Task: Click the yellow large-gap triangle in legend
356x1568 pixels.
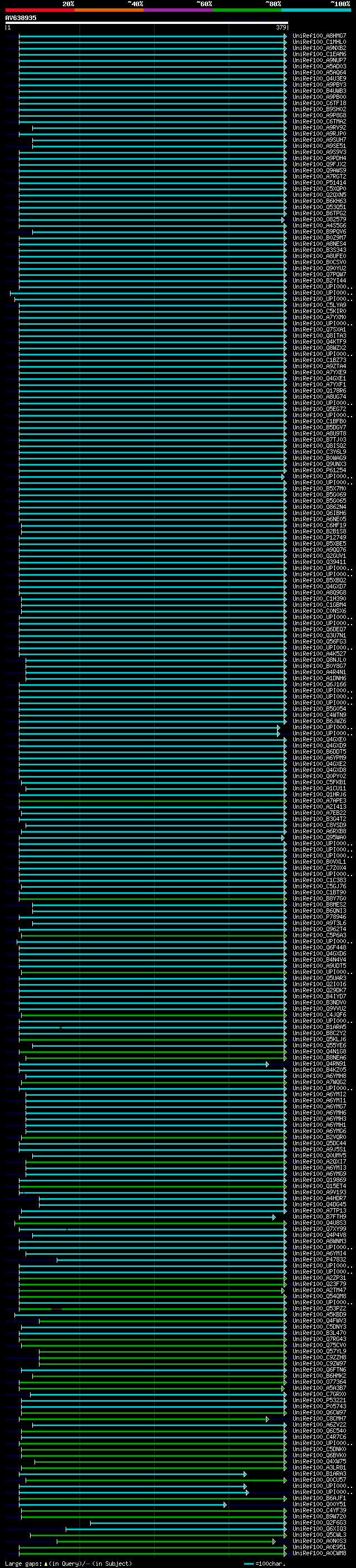Action: (x=46, y=1564)
